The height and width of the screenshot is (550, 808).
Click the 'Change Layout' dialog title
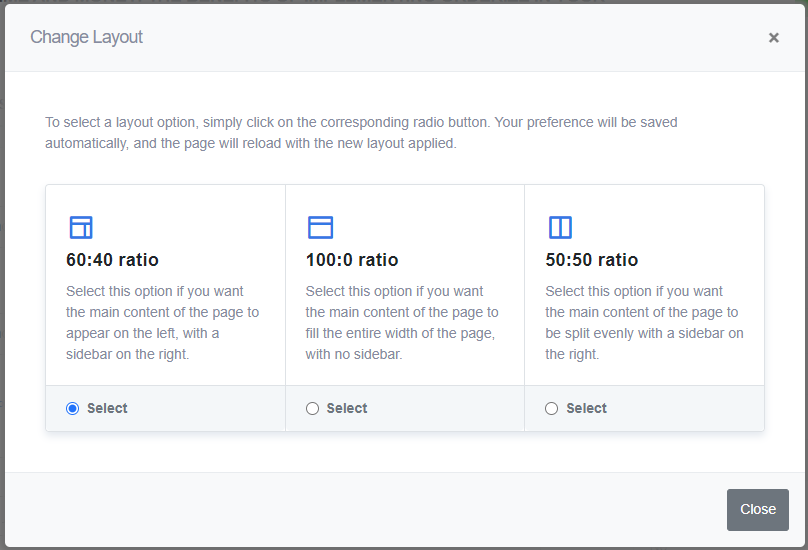click(x=86, y=37)
